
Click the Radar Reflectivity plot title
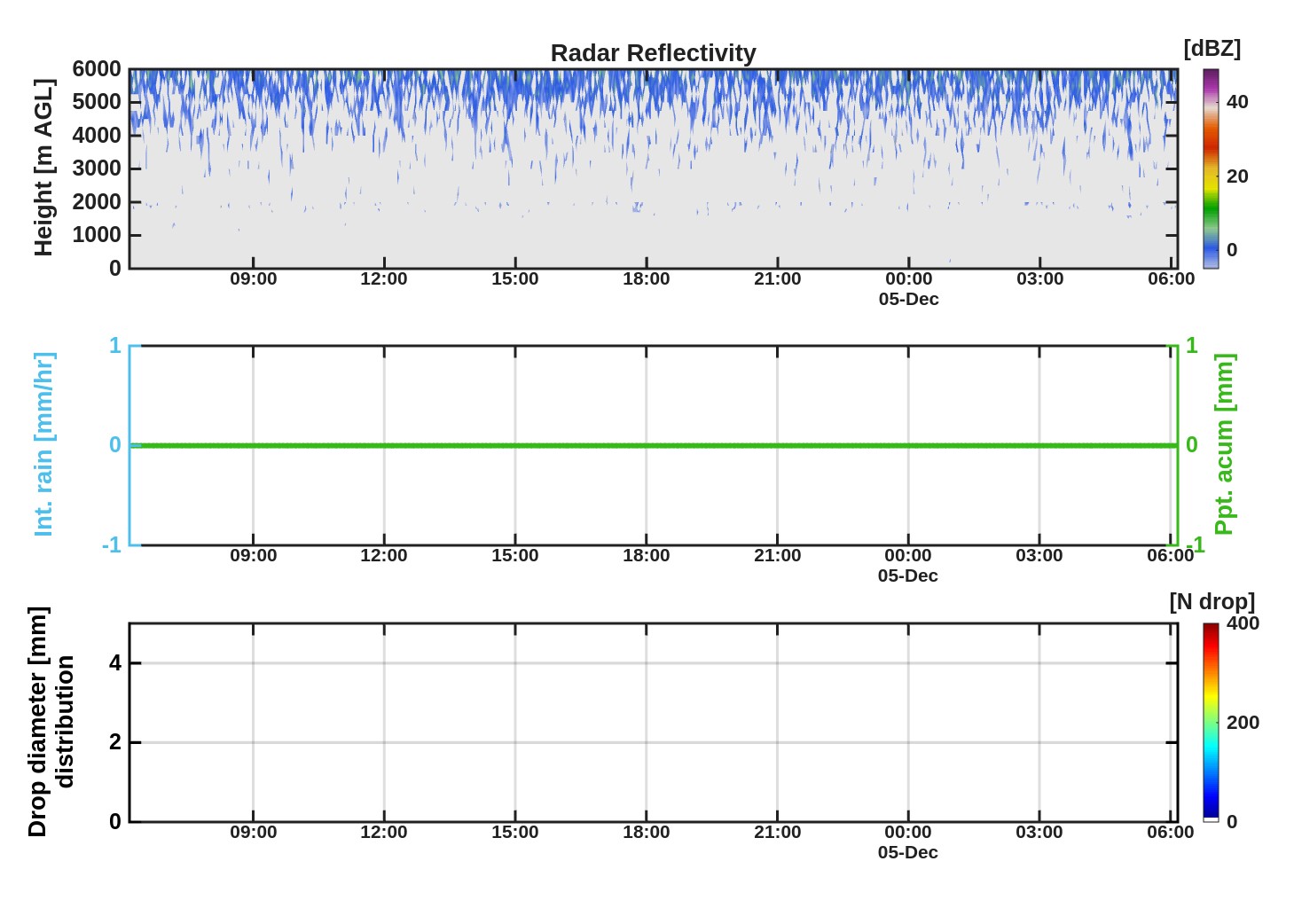tap(653, 53)
